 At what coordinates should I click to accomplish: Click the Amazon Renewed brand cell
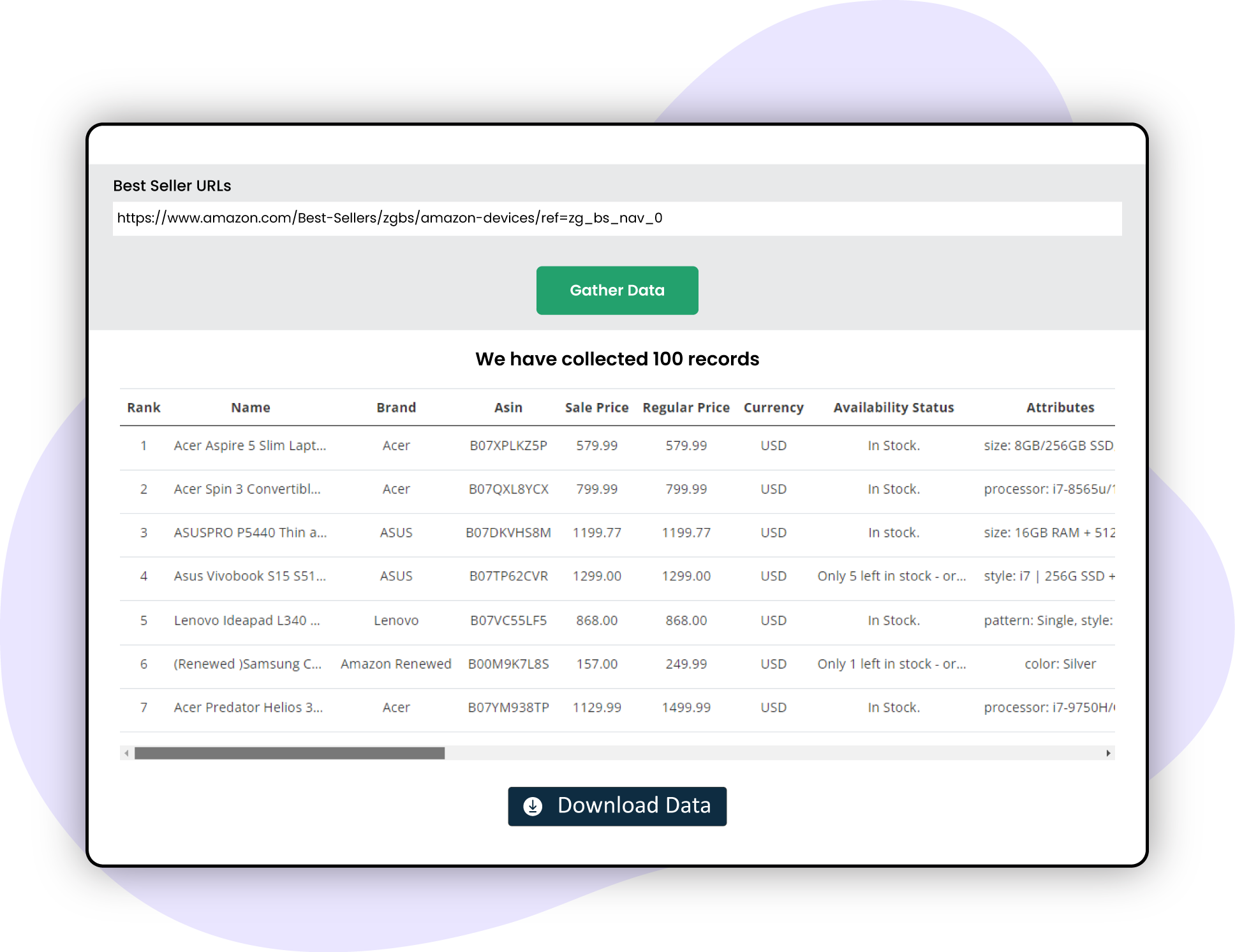tap(396, 664)
